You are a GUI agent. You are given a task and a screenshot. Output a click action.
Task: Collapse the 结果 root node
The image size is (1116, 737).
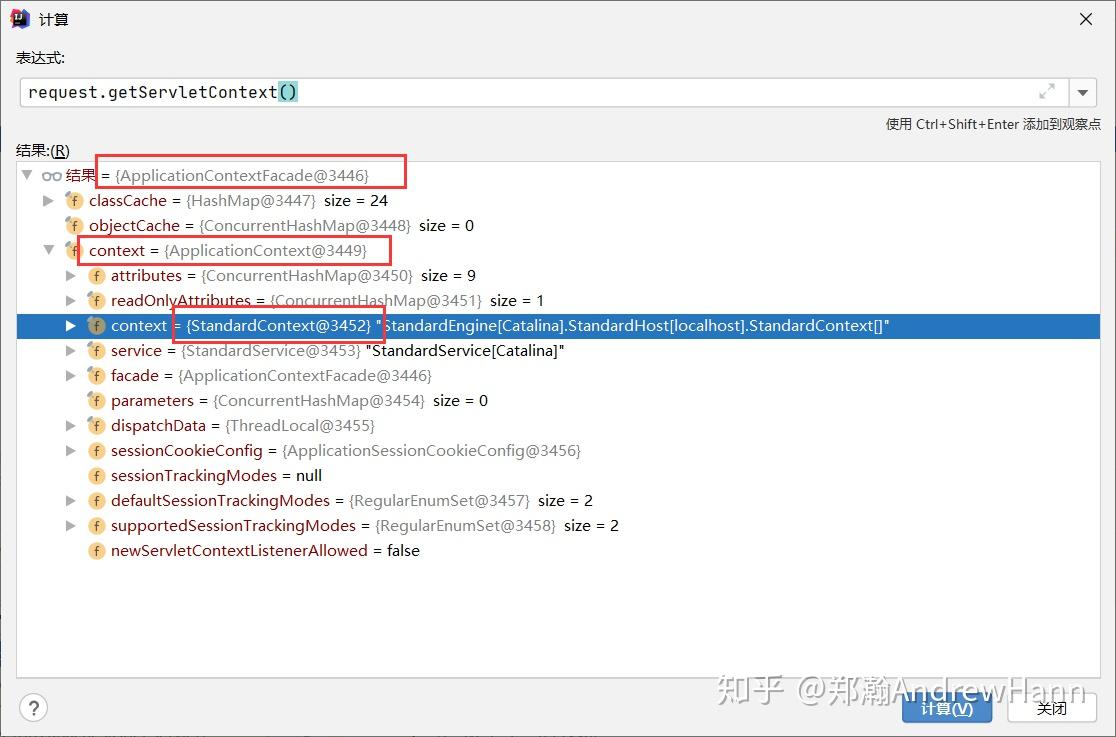26,174
